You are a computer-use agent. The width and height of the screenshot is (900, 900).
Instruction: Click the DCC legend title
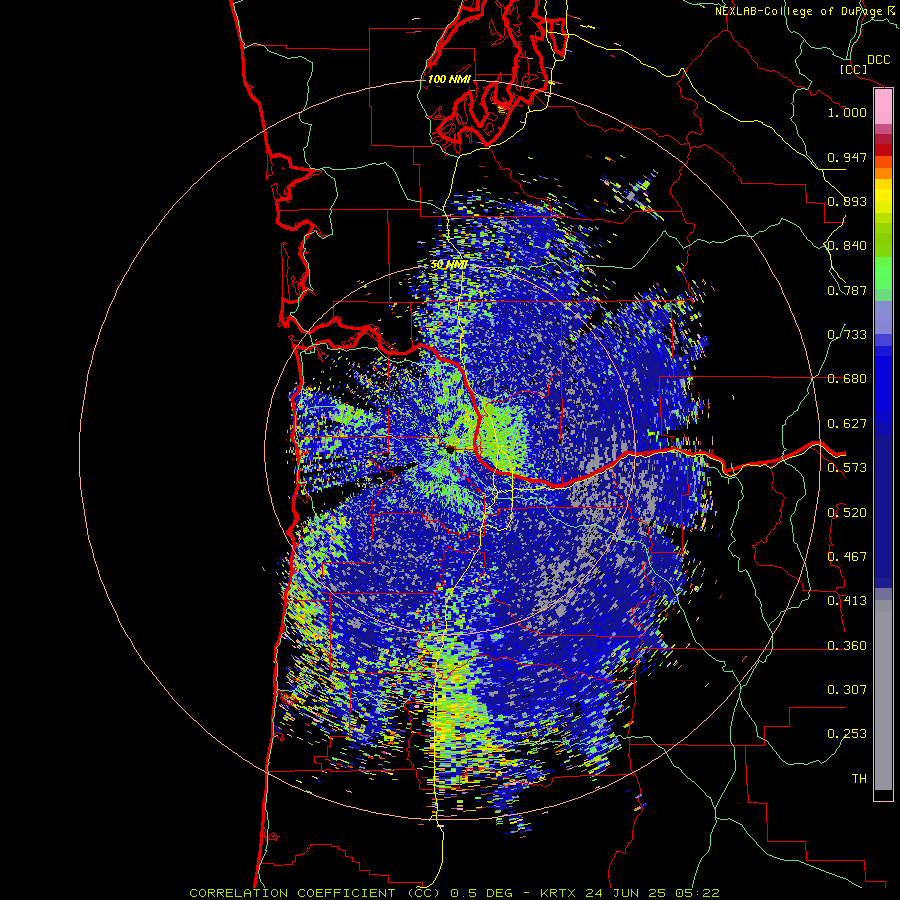point(878,60)
